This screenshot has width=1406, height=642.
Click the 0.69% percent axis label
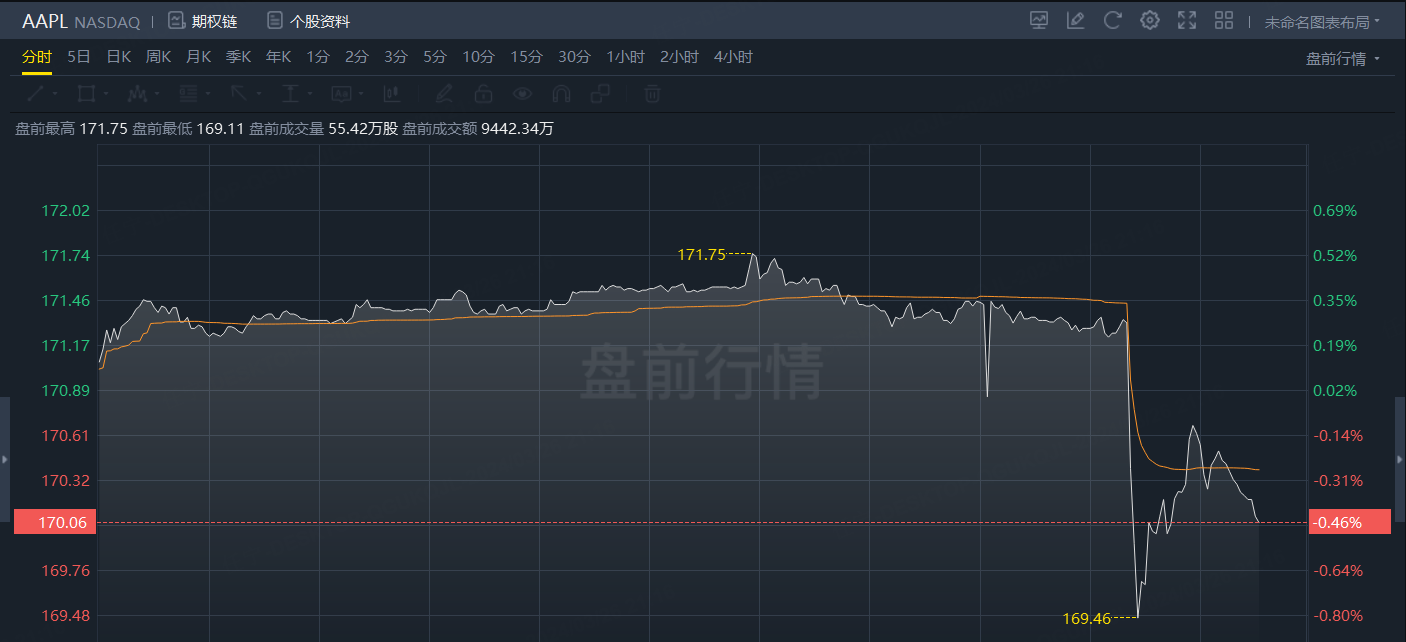click(1334, 210)
